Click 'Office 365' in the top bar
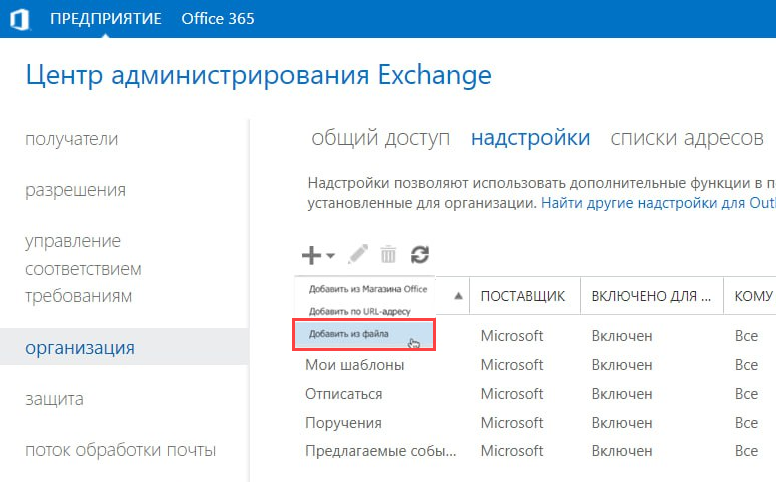 [217, 20]
